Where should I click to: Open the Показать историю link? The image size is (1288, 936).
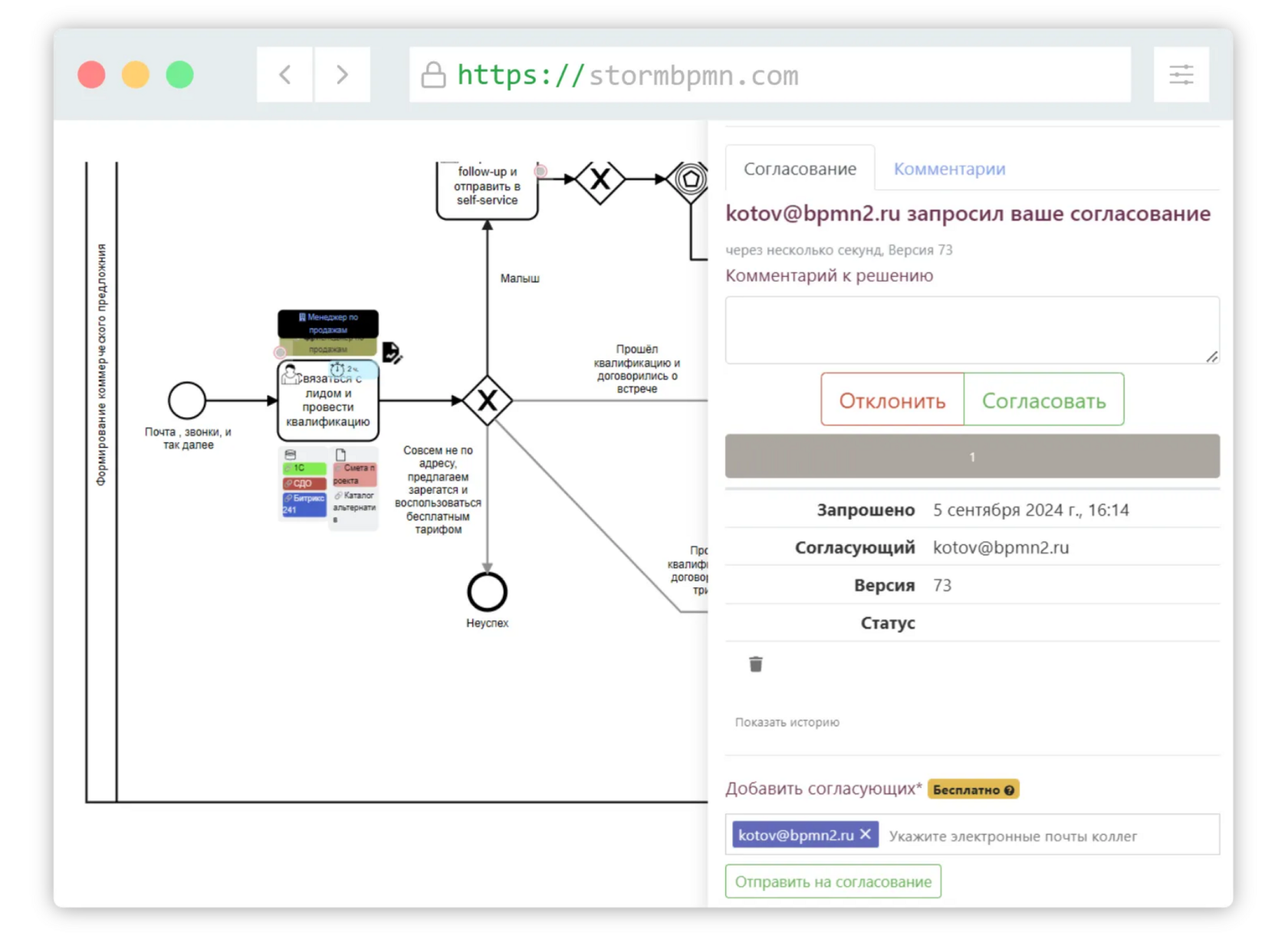coord(787,722)
